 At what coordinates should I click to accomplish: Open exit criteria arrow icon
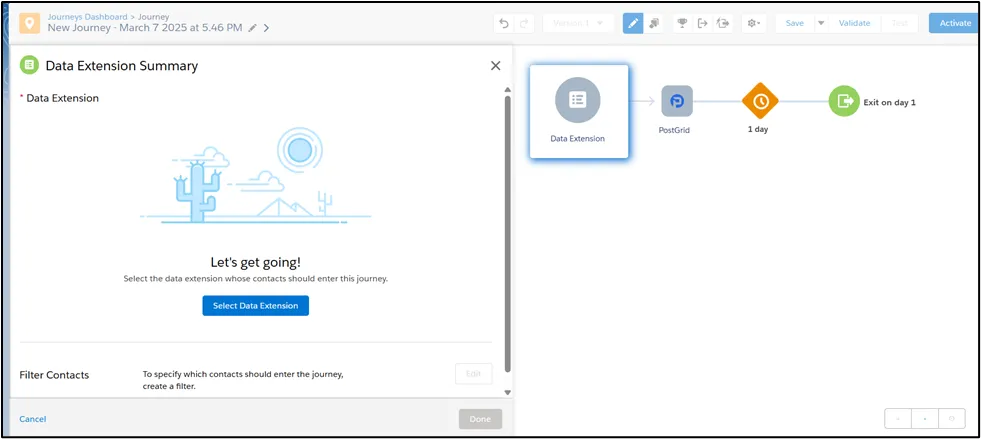point(703,23)
